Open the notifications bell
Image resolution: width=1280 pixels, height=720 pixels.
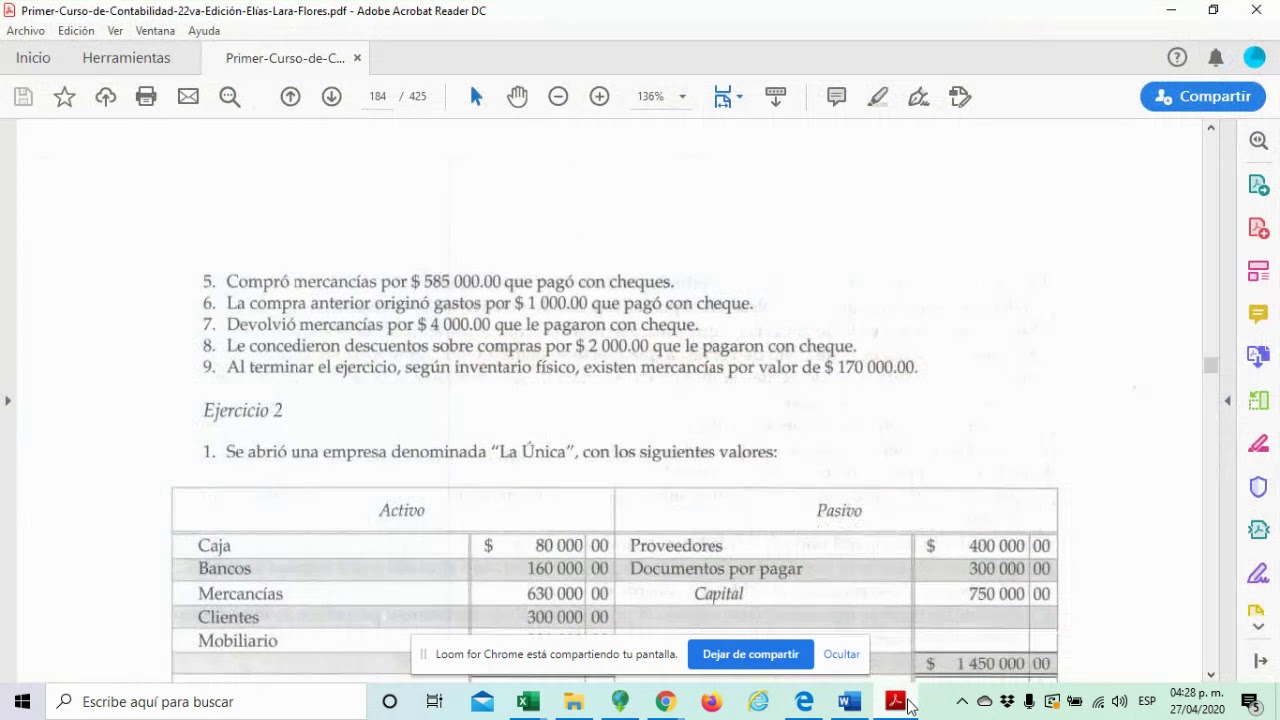click(x=1216, y=58)
